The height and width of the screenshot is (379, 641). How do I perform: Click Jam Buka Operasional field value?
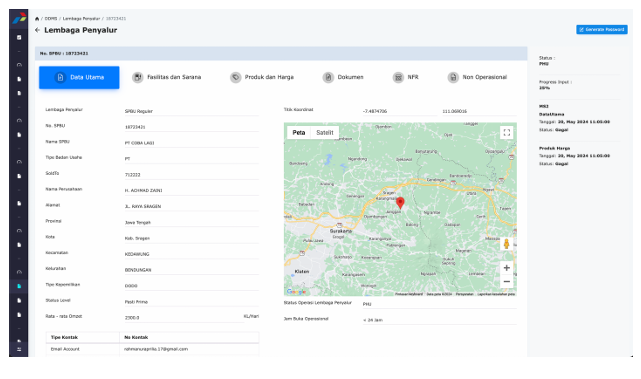click(x=439, y=320)
